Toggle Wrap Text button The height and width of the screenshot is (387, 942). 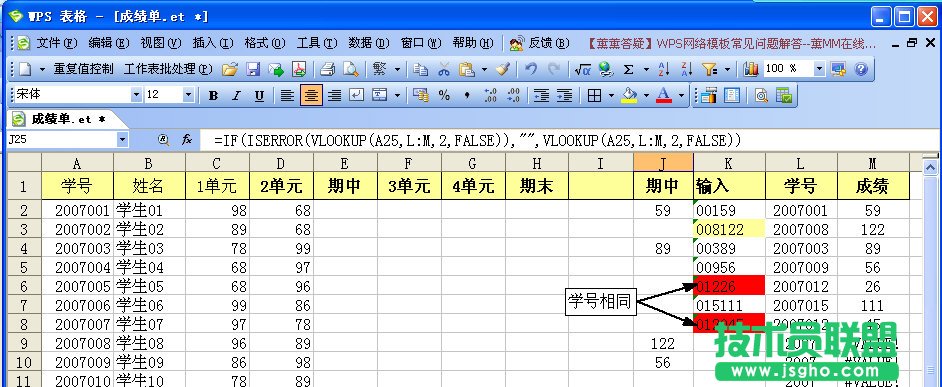click(x=357, y=95)
